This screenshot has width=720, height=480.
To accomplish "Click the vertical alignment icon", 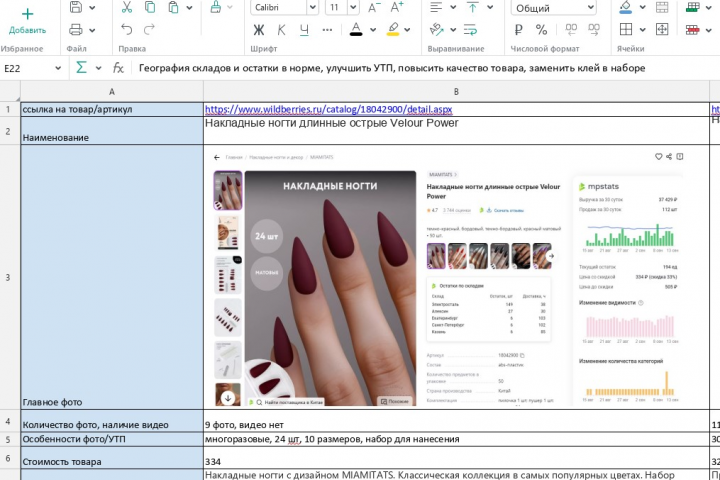I will coord(472,7).
